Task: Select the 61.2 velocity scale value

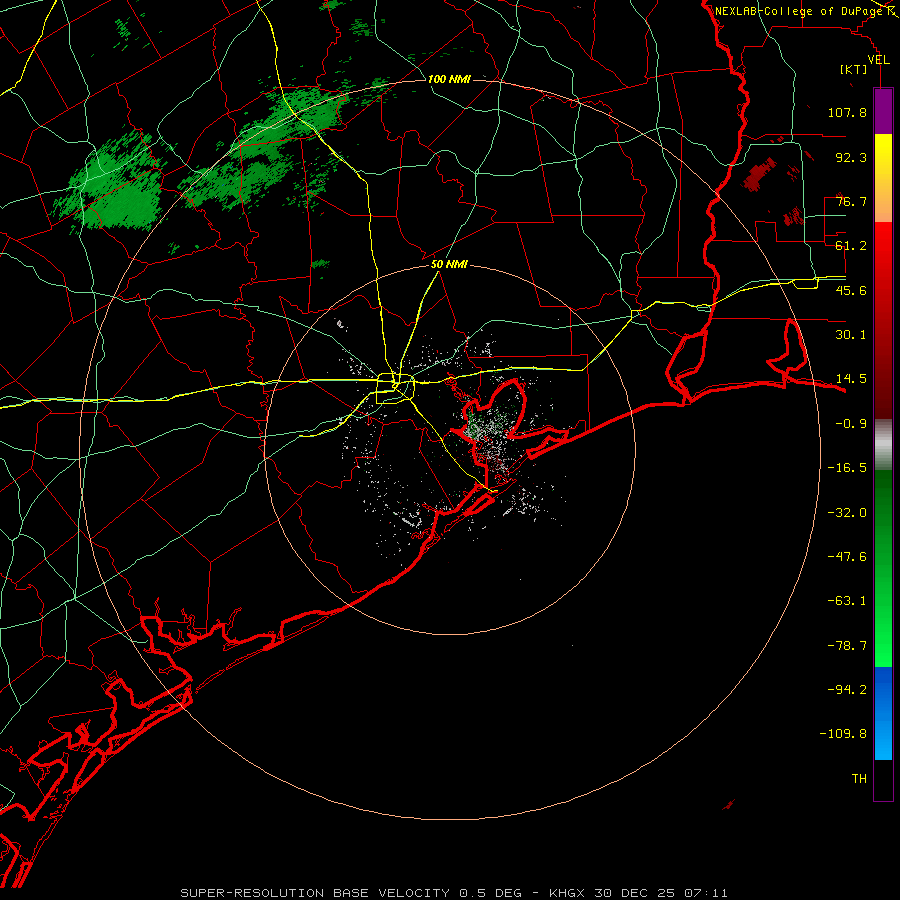Action: pos(851,246)
